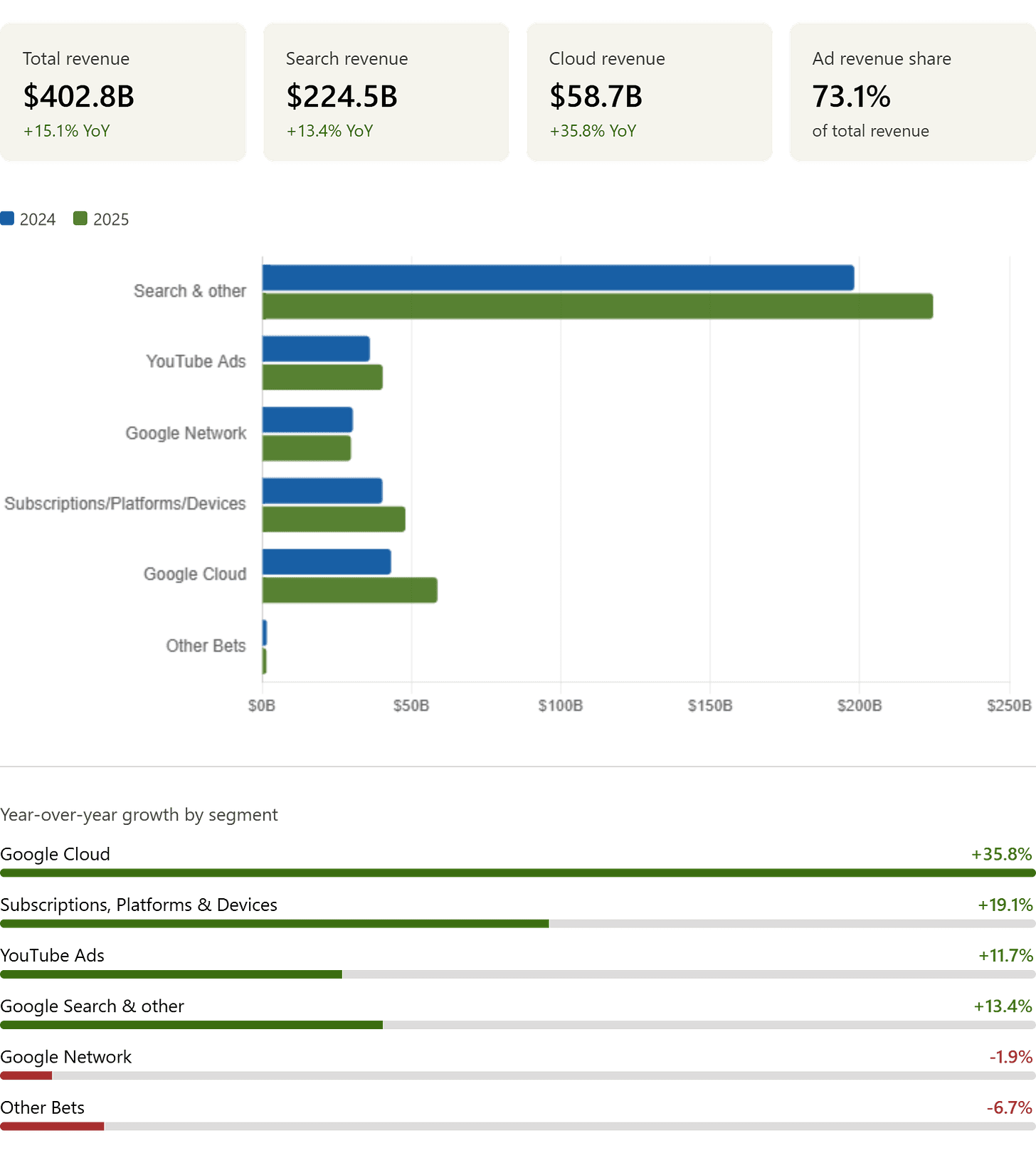The width and height of the screenshot is (1036, 1153).
Task: Open the Cloud revenue $58.7B card
Action: click(650, 92)
